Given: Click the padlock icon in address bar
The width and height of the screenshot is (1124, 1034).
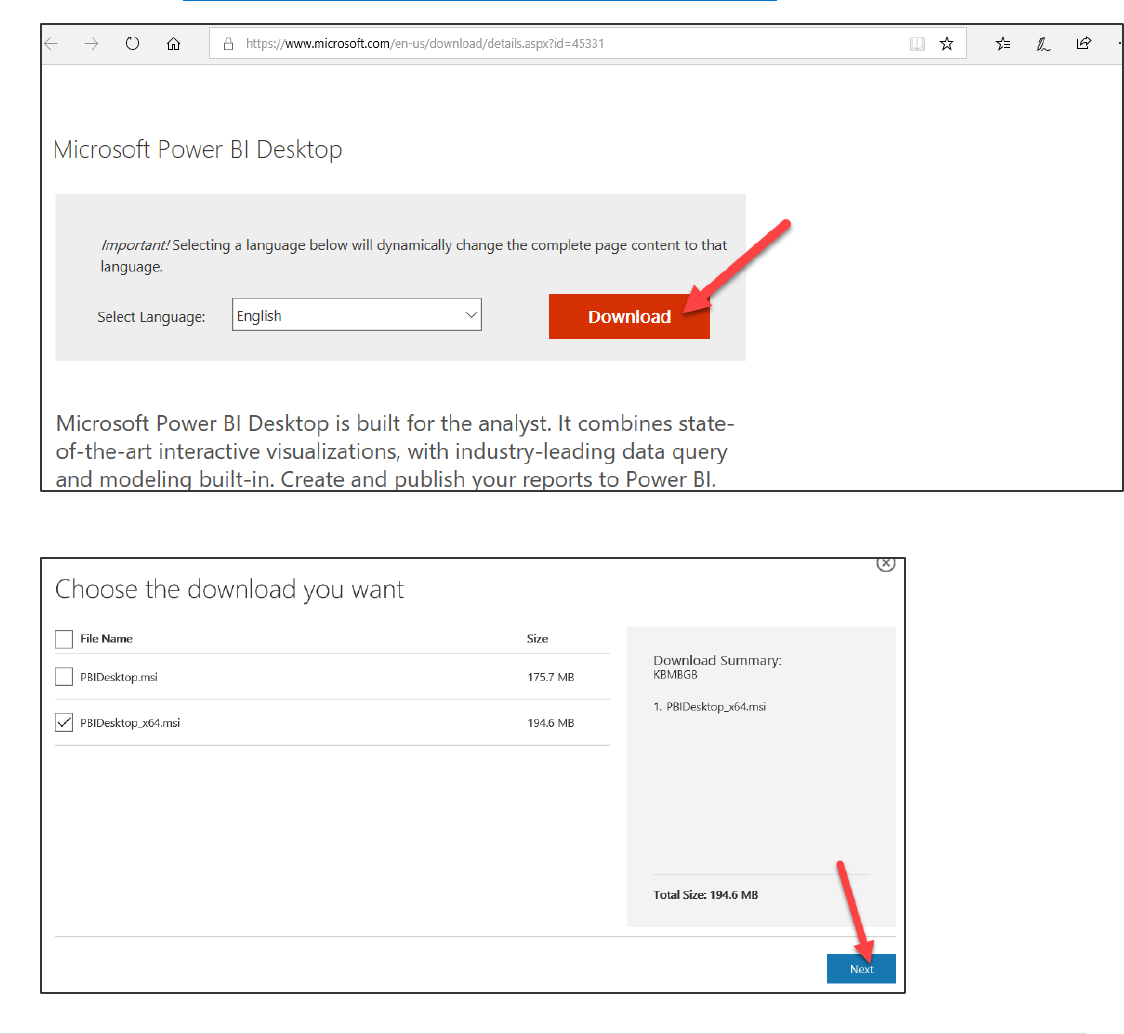Looking at the screenshot, I should (229, 44).
